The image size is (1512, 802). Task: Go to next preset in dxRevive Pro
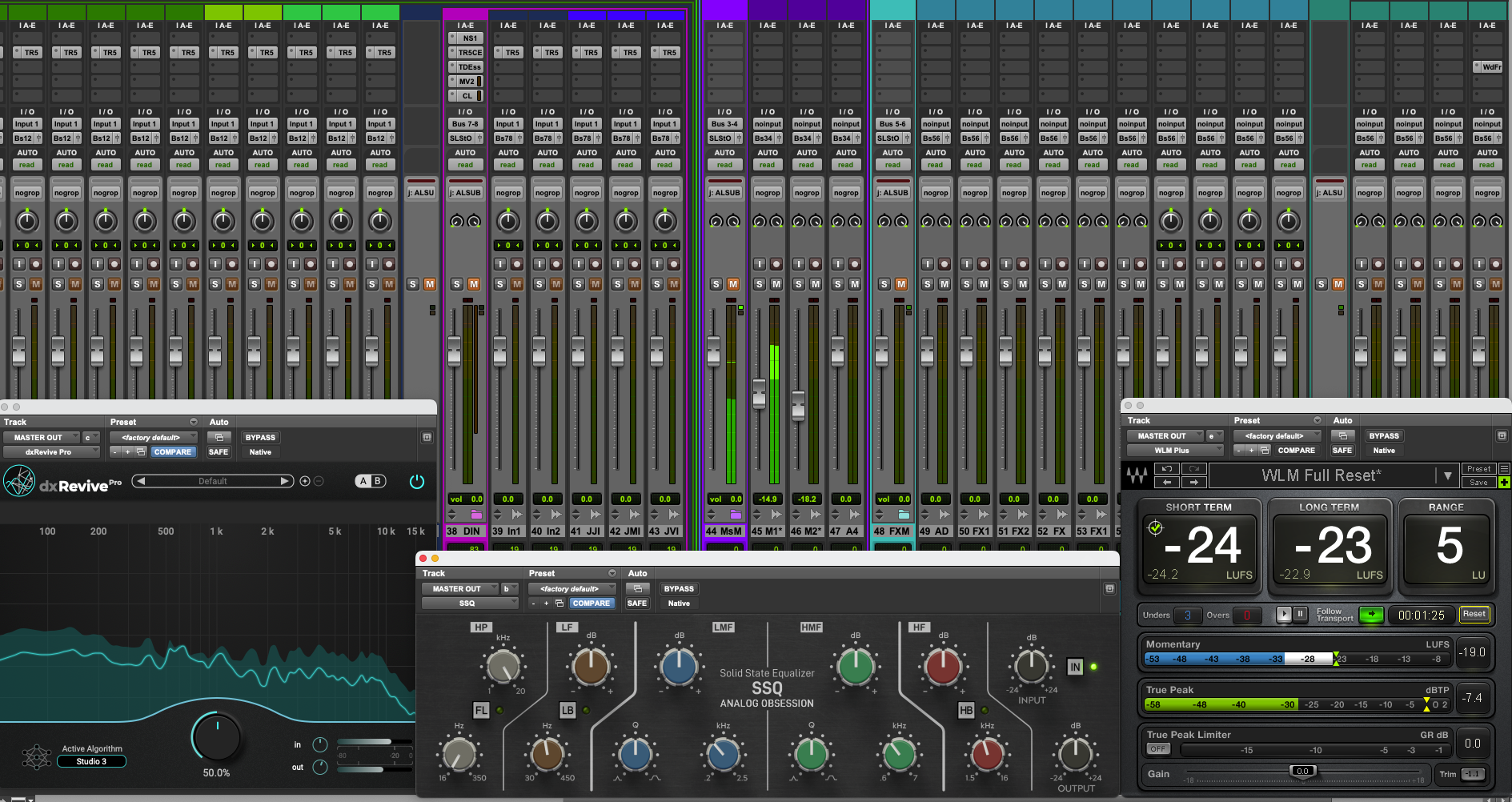[x=284, y=481]
